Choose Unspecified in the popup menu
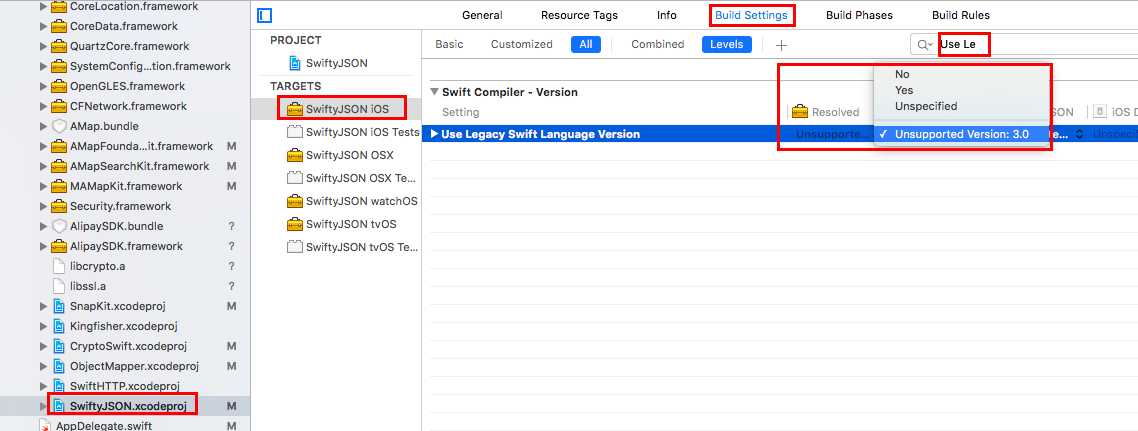Image resolution: width=1138 pixels, height=431 pixels. (x=962, y=106)
